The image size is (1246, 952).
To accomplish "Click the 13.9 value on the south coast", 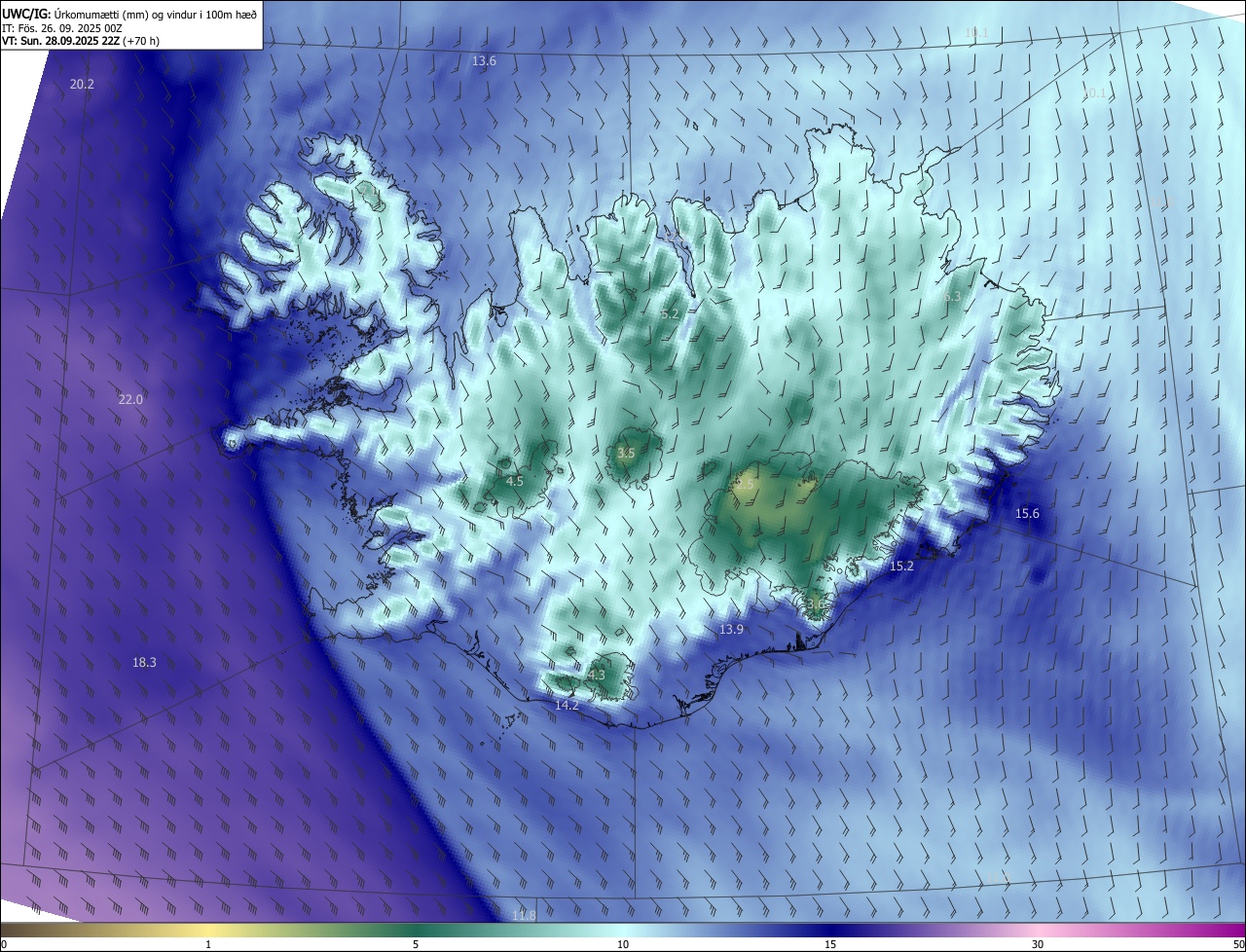I will click(x=731, y=630).
